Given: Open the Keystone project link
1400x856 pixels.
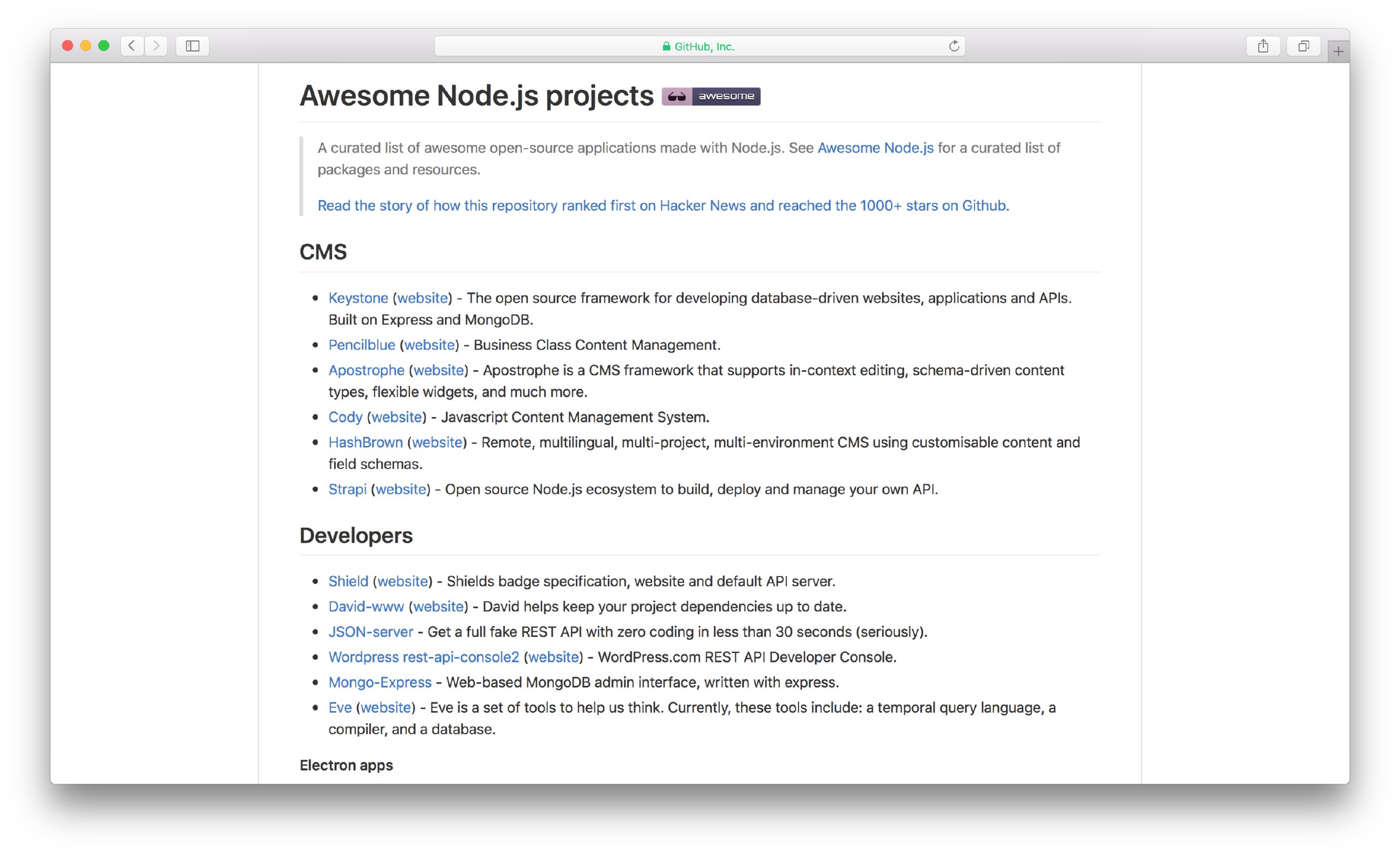Looking at the screenshot, I should coord(358,298).
